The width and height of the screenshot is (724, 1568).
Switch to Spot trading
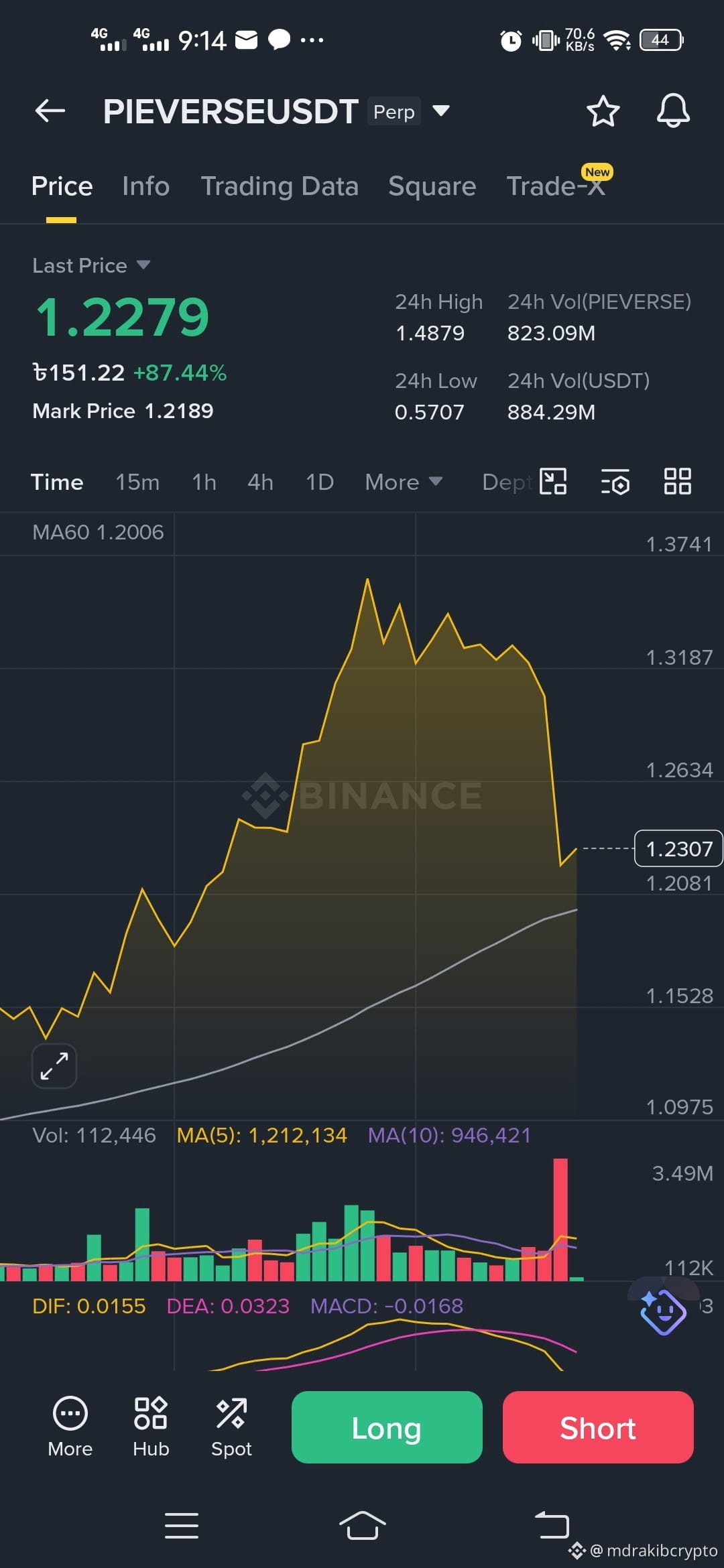231,1427
